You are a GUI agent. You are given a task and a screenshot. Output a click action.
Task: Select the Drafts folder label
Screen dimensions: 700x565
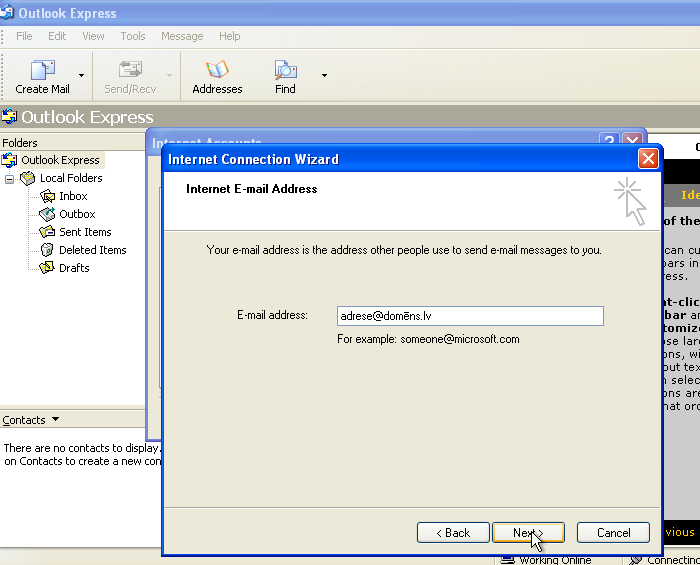pyautogui.click(x=74, y=268)
